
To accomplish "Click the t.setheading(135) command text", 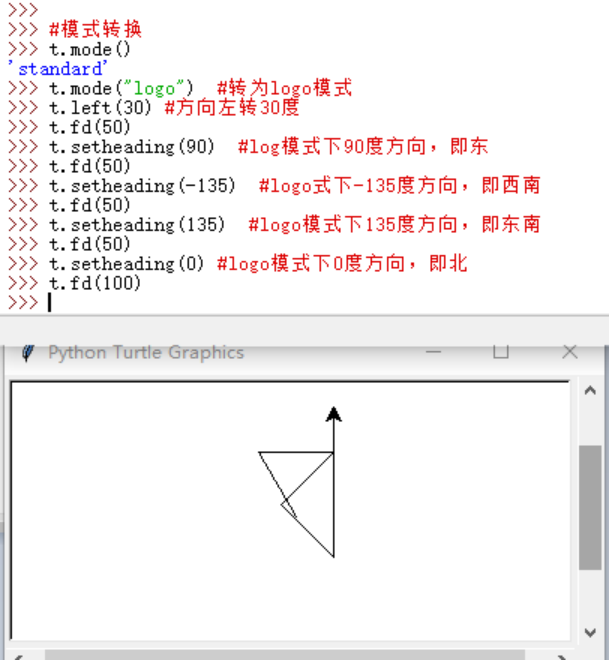I will coord(137,224).
